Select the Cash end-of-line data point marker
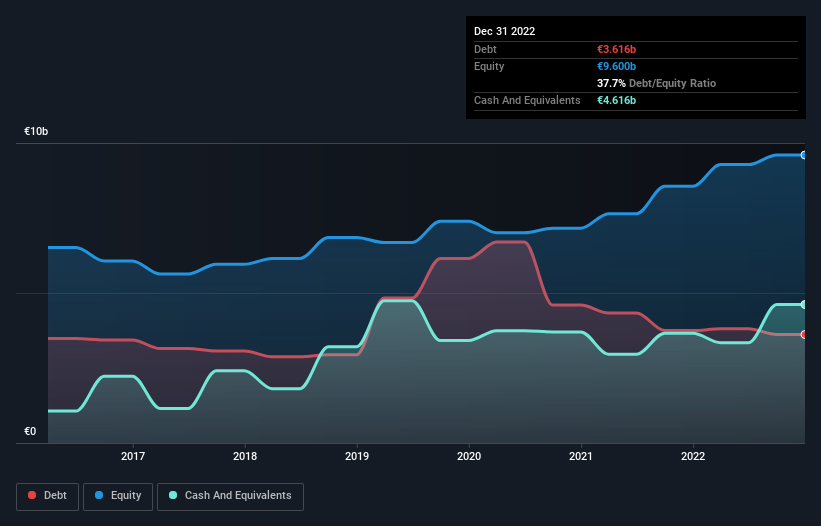Screen dimensions: 821x526 (x=804, y=305)
